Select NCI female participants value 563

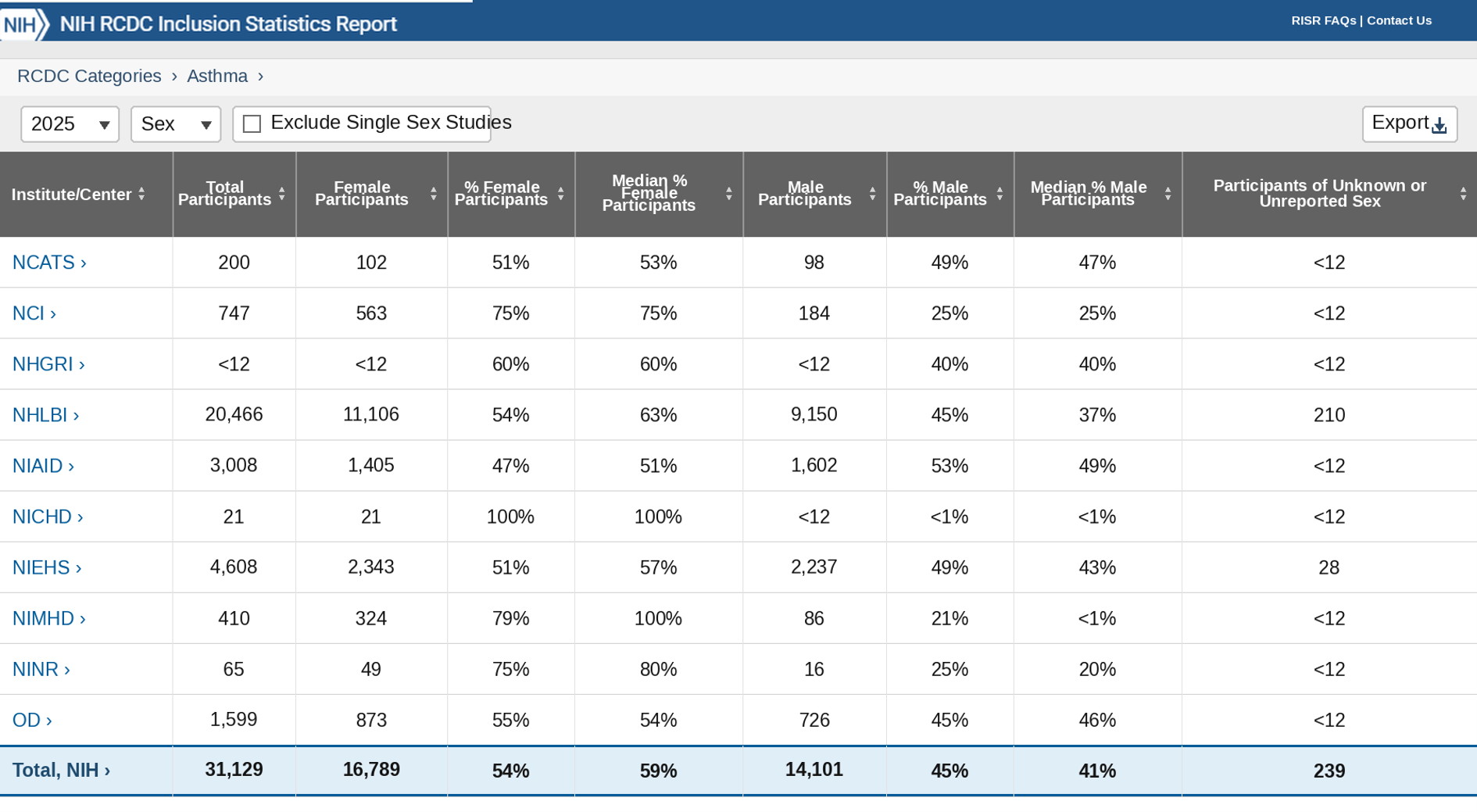pos(371,313)
